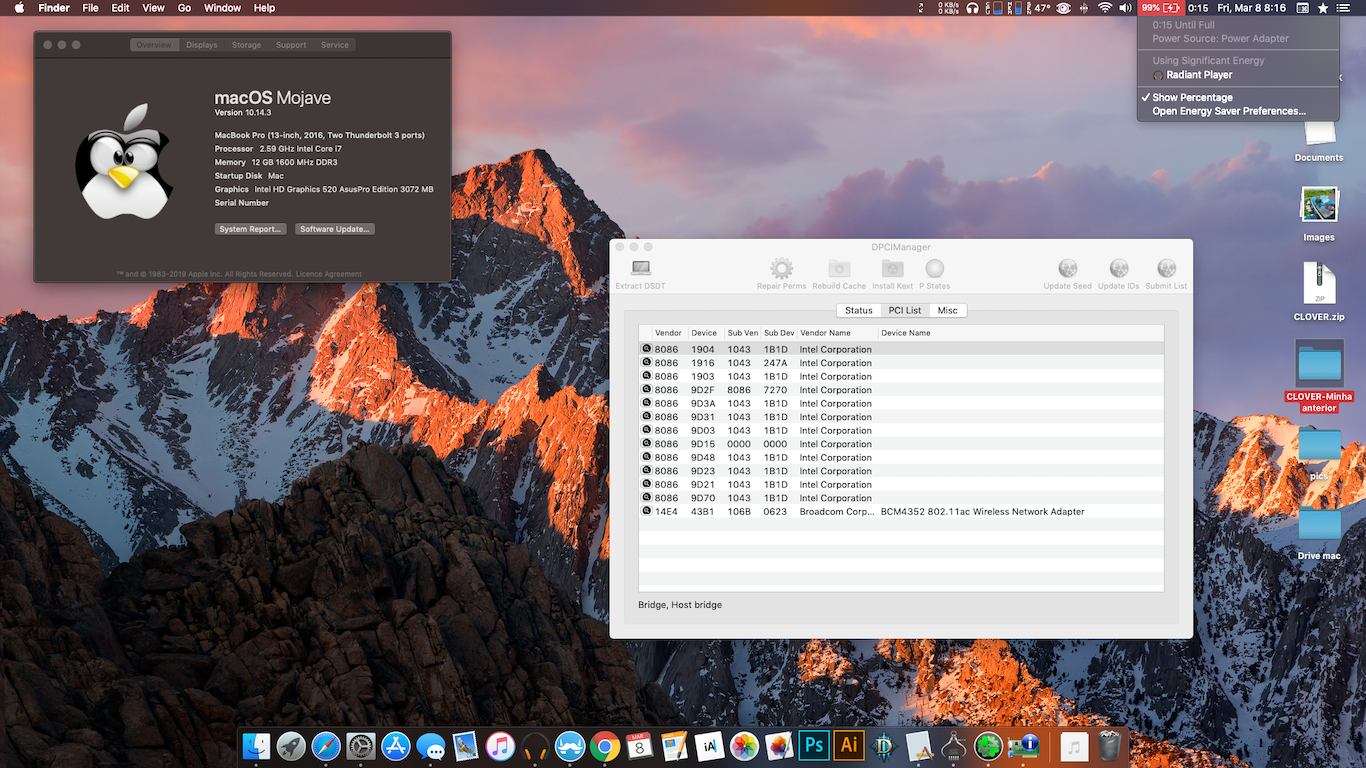Viewport: 1366px width, 768px height.
Task: Open the headphones menu bar extra
Action: [x=972, y=8]
